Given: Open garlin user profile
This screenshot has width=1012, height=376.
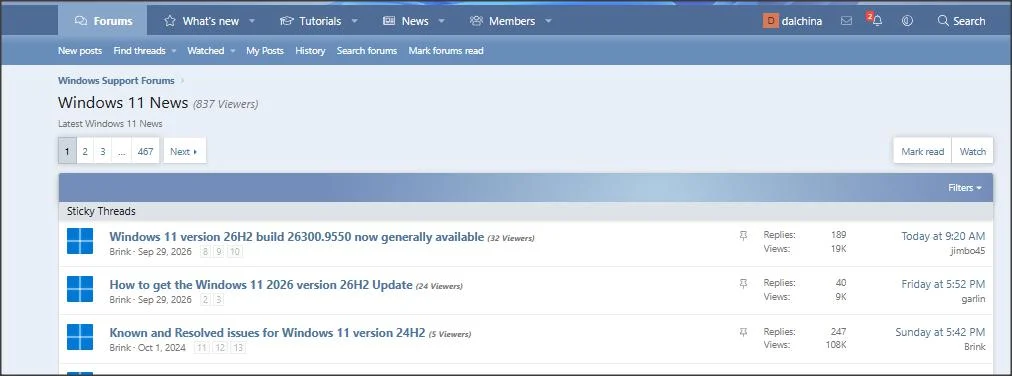Looking at the screenshot, I should click(x=973, y=299).
